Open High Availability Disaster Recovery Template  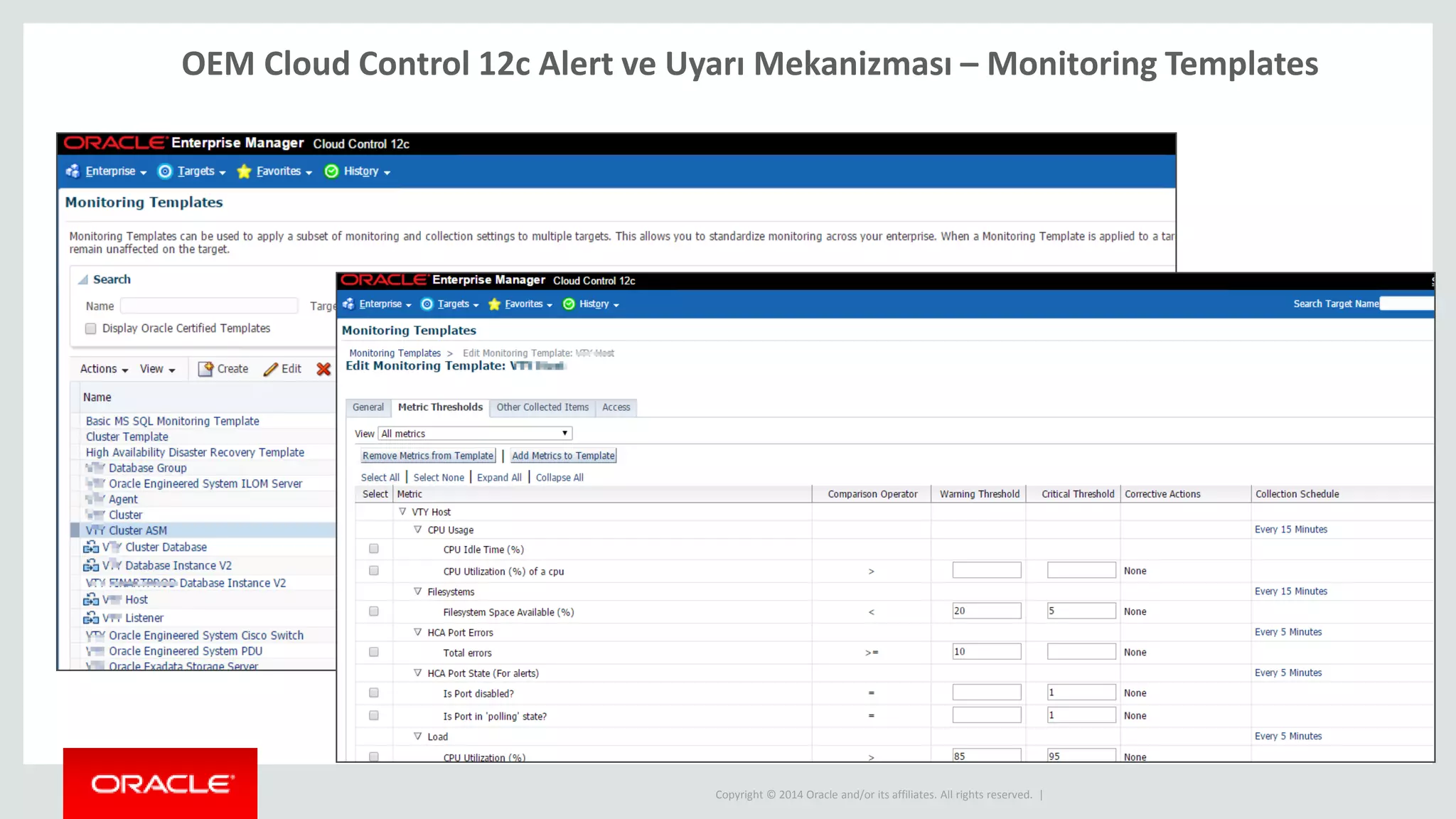195,453
